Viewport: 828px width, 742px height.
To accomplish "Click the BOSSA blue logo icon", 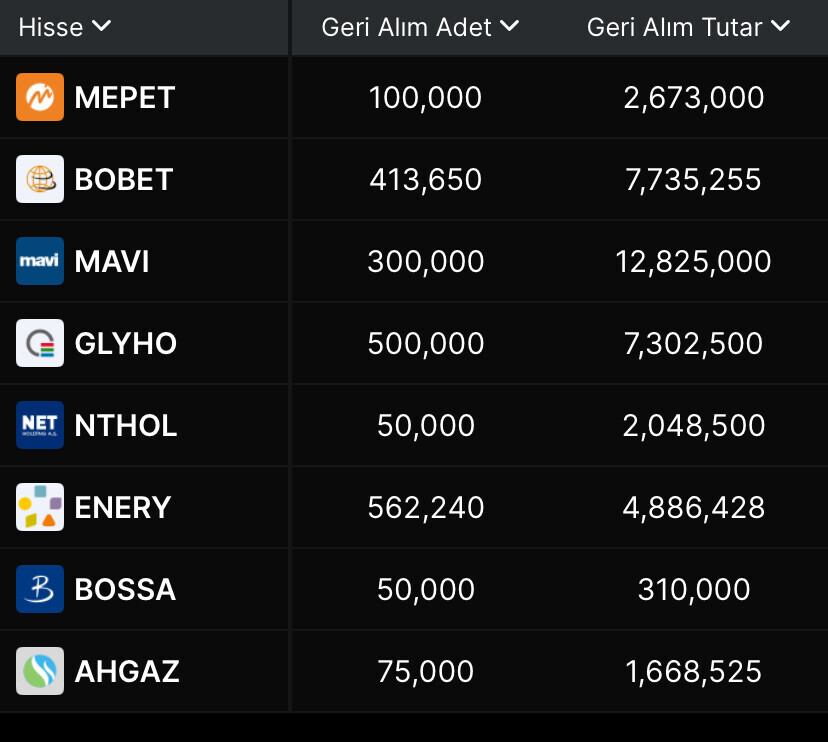I will [x=40, y=589].
